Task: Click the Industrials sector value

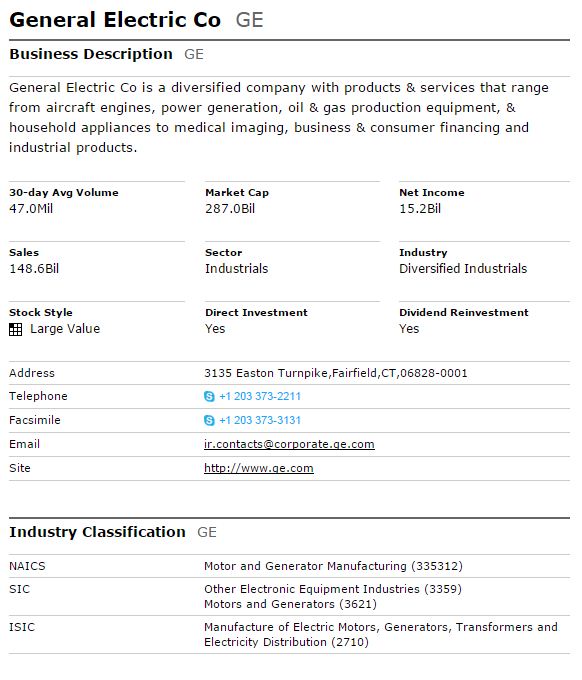Action: coord(236,268)
